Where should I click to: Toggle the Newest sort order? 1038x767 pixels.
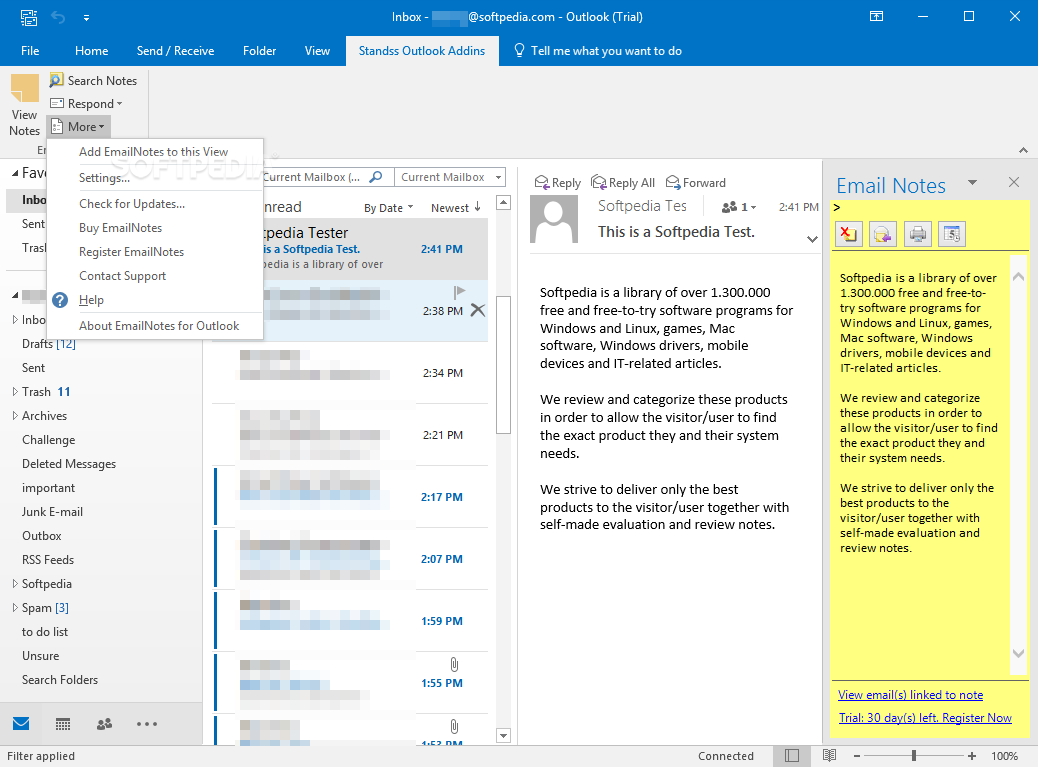pos(456,208)
